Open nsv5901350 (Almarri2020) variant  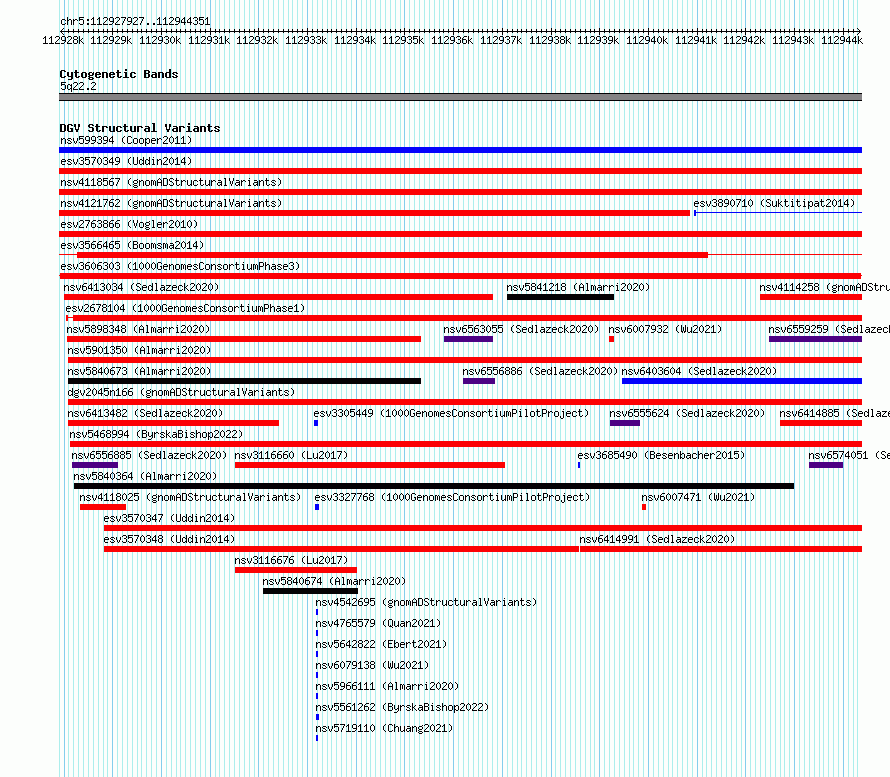pyautogui.click(x=464, y=360)
